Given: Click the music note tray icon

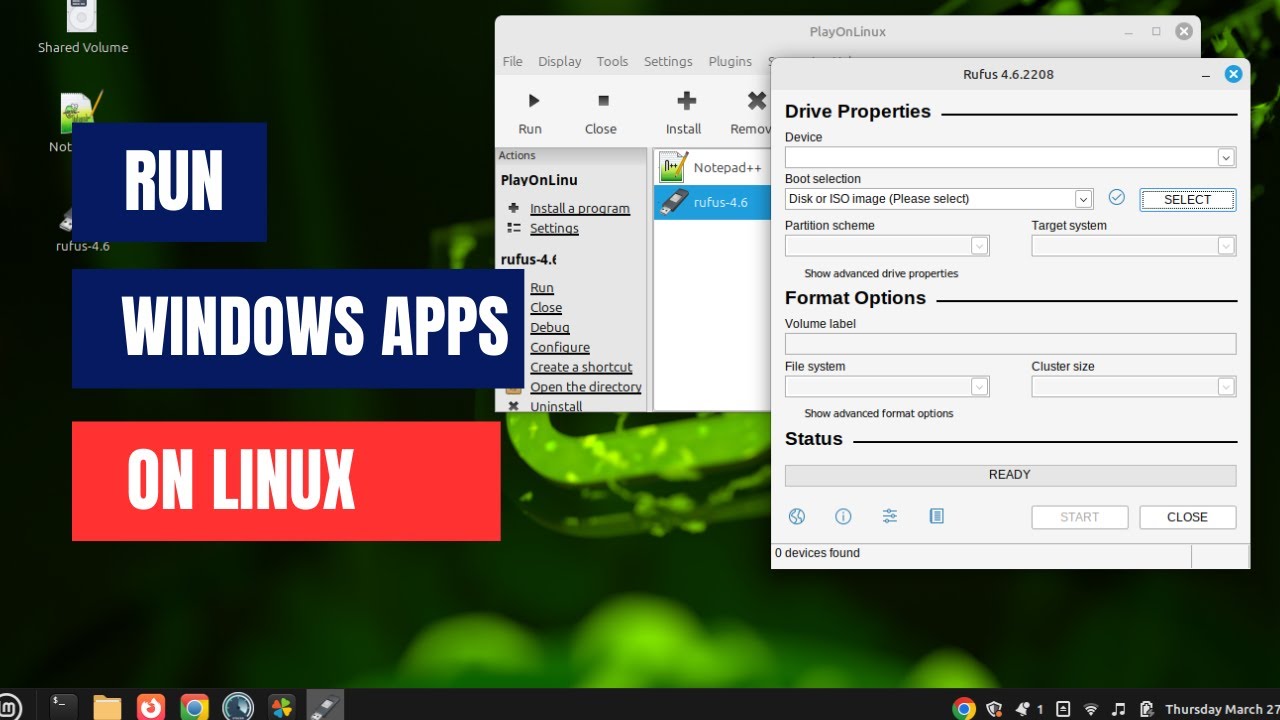Looking at the screenshot, I should tap(1119, 709).
